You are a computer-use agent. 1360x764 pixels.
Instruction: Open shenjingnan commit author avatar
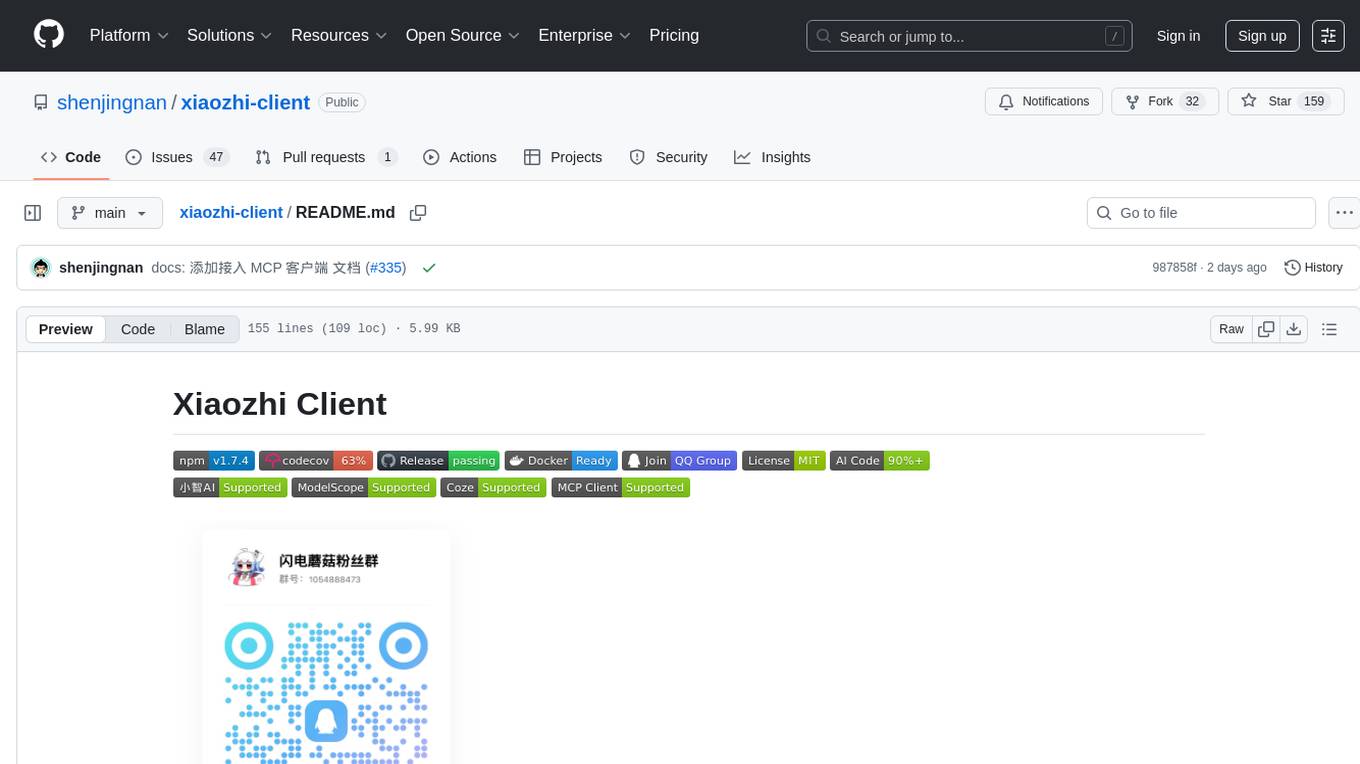[41, 268]
